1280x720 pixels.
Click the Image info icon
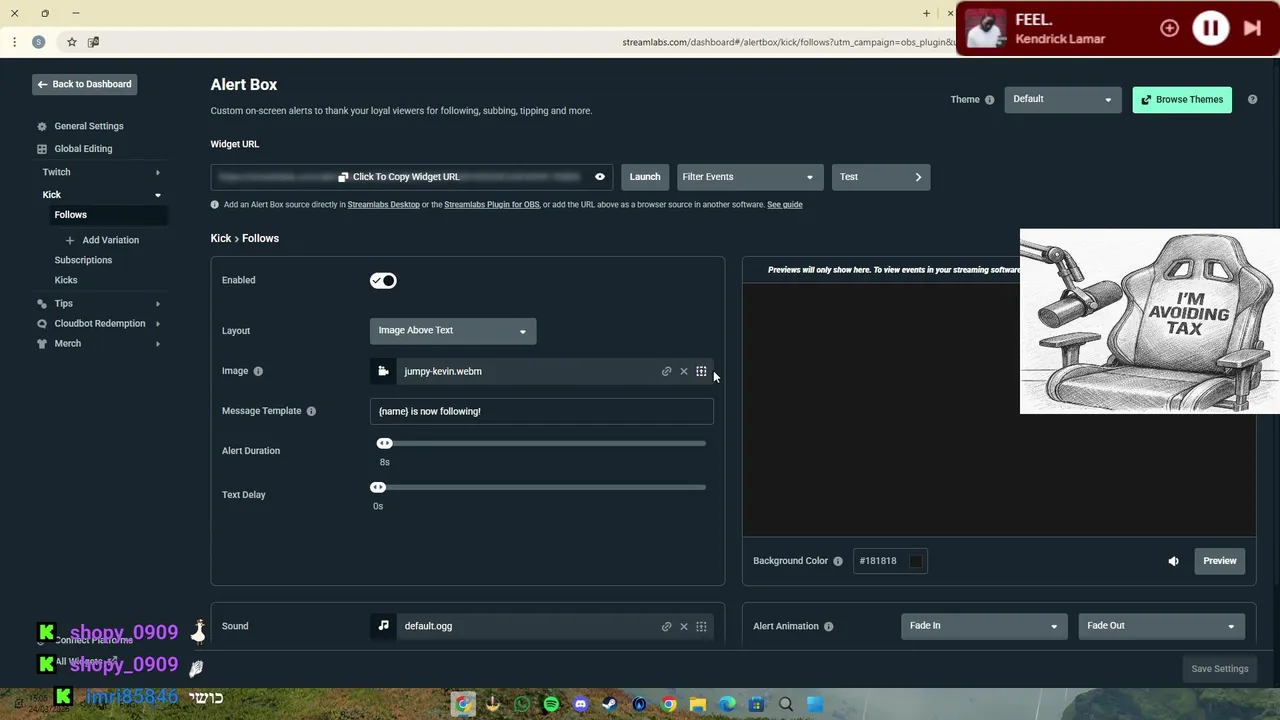click(258, 371)
